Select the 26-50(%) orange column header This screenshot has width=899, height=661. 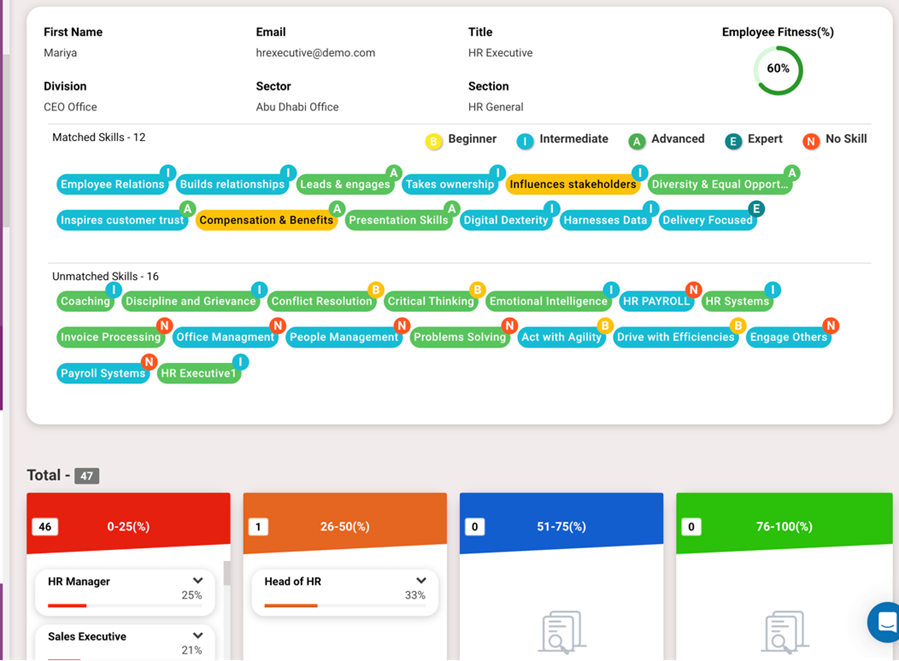(345, 526)
